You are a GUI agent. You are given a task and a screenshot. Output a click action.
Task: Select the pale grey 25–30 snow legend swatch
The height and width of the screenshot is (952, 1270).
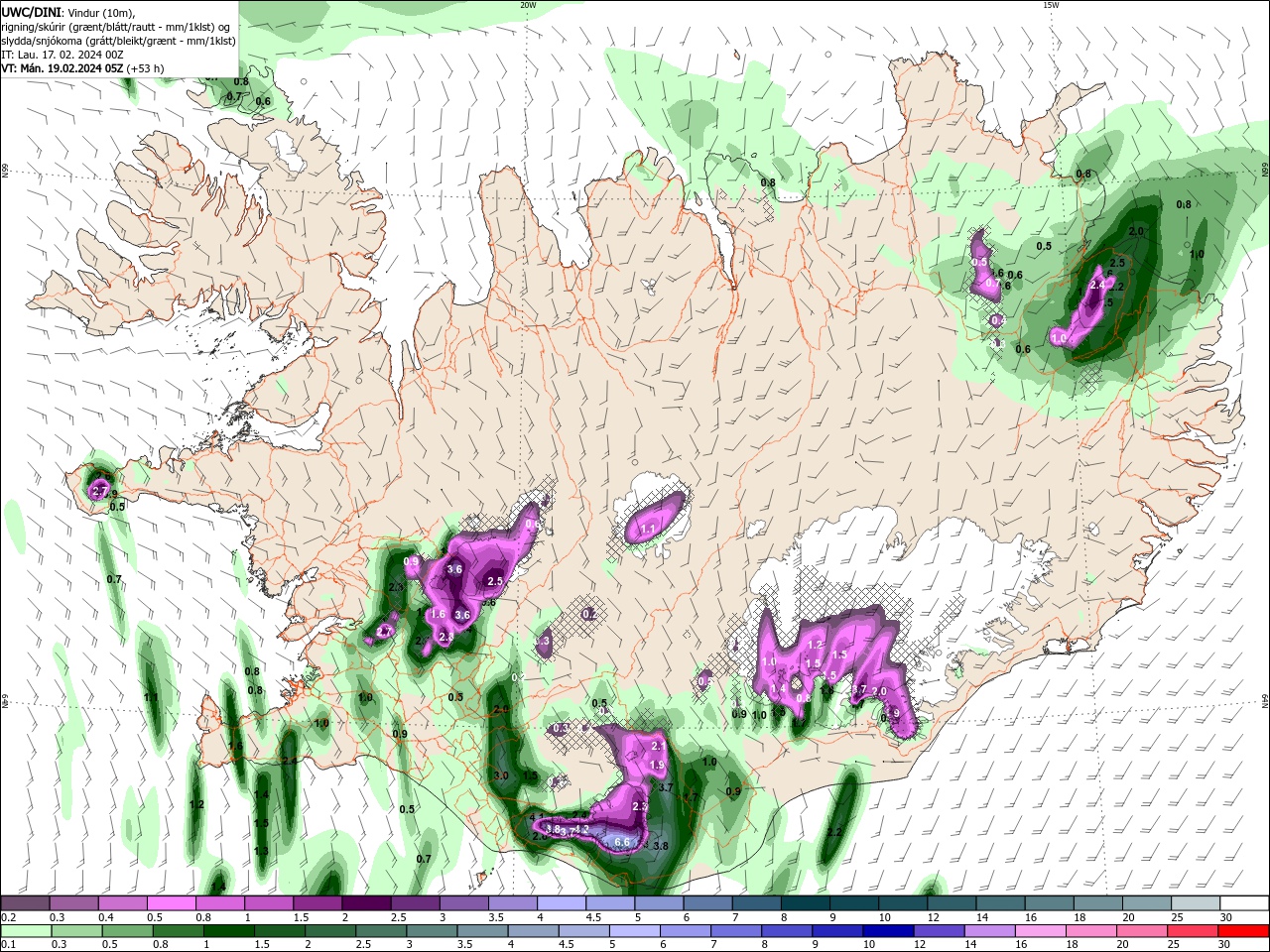tap(1196, 903)
